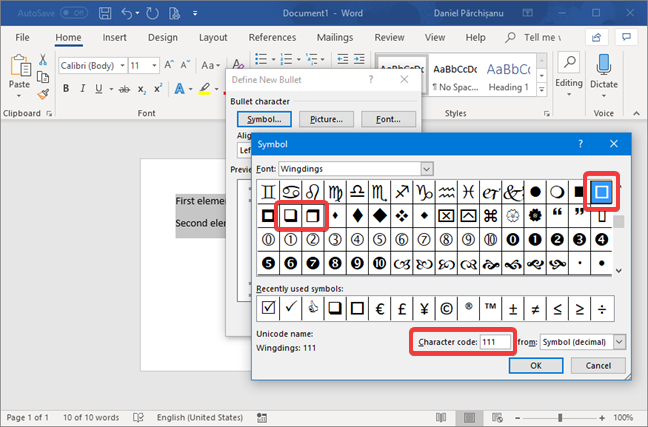
Task: Open the Change Case Aa dropdown
Action: (210, 65)
